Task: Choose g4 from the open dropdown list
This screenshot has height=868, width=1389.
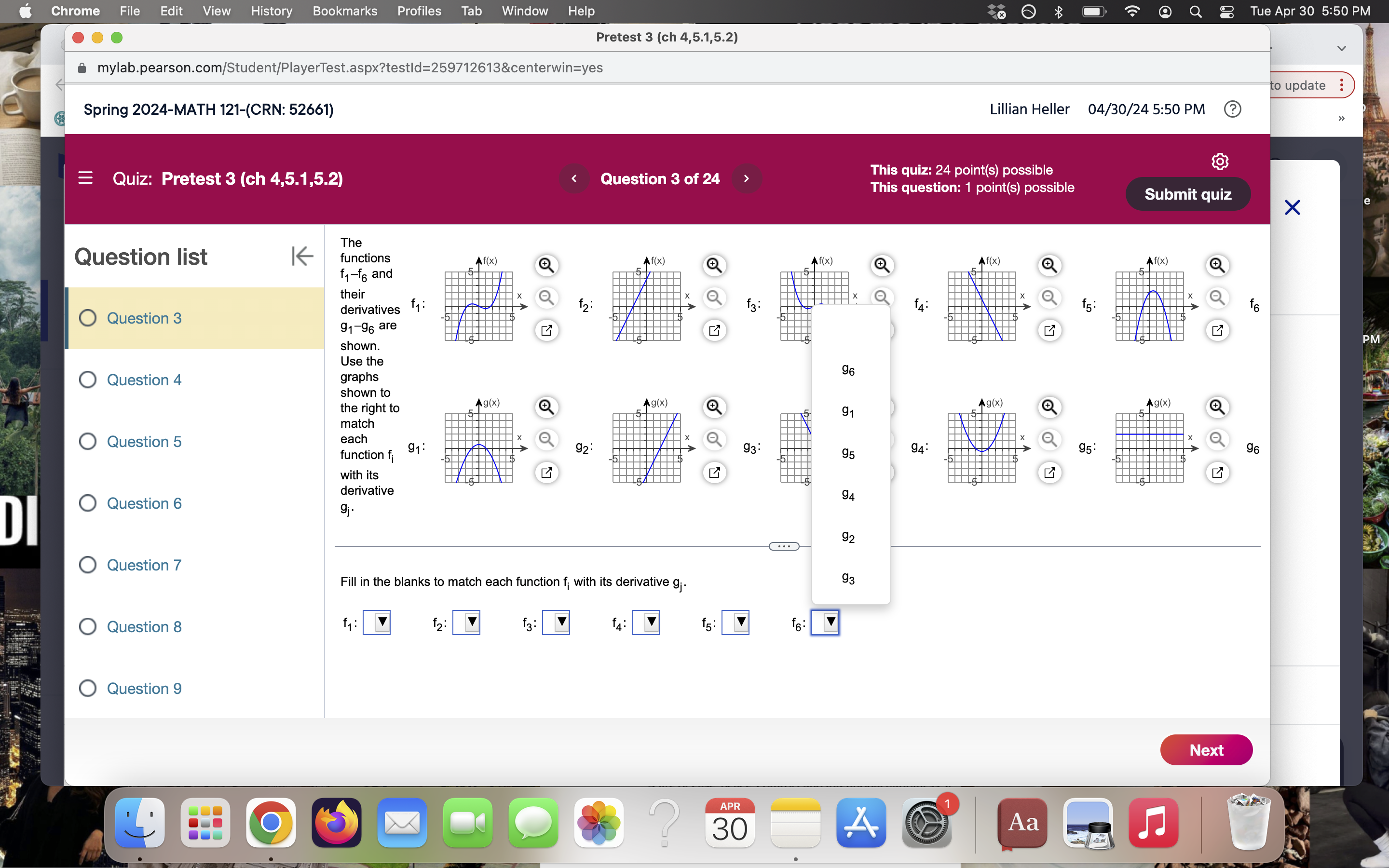Action: (x=848, y=495)
